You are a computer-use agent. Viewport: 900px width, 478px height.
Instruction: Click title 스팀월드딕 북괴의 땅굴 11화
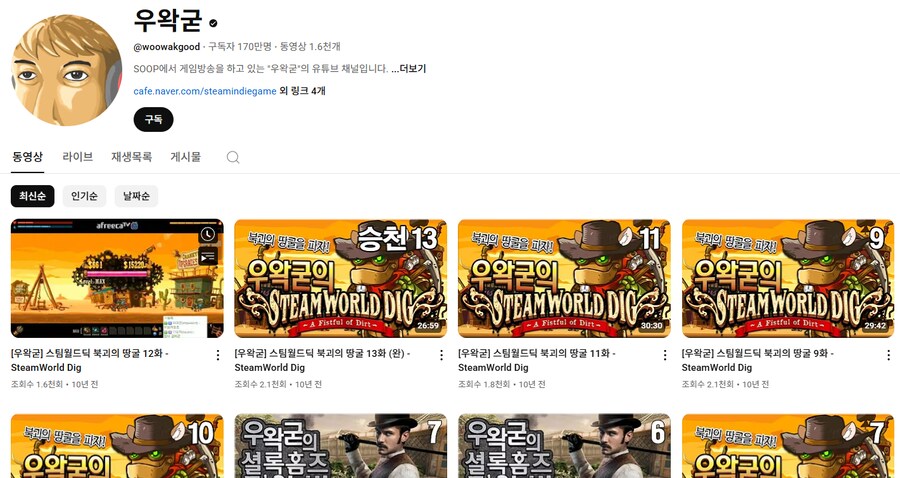tap(537, 360)
